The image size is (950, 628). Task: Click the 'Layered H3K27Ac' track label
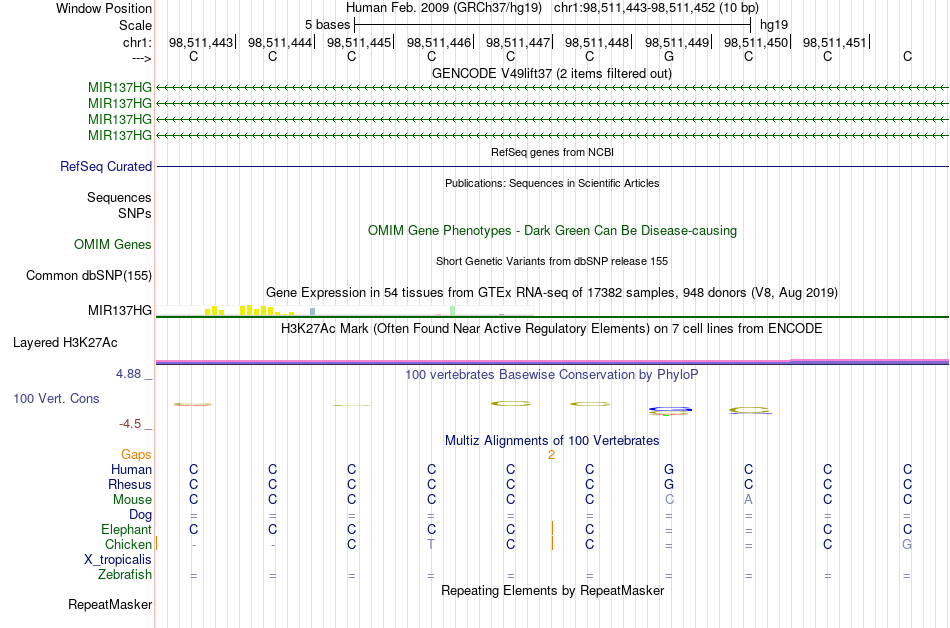coord(65,343)
